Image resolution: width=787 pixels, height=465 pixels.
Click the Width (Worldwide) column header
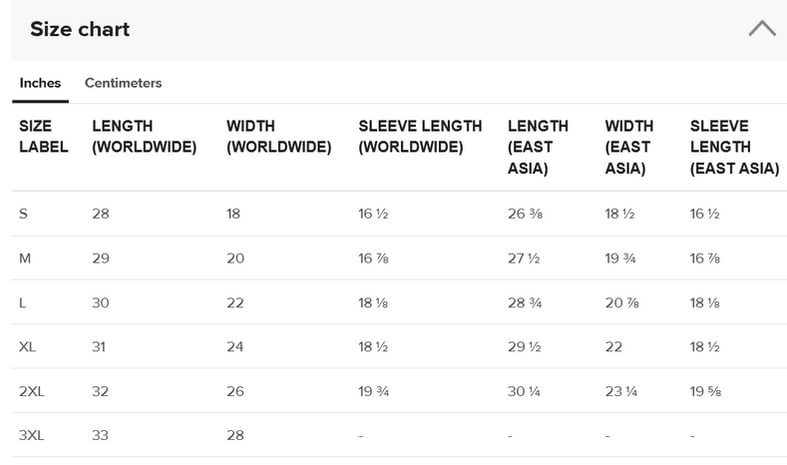[279, 136]
